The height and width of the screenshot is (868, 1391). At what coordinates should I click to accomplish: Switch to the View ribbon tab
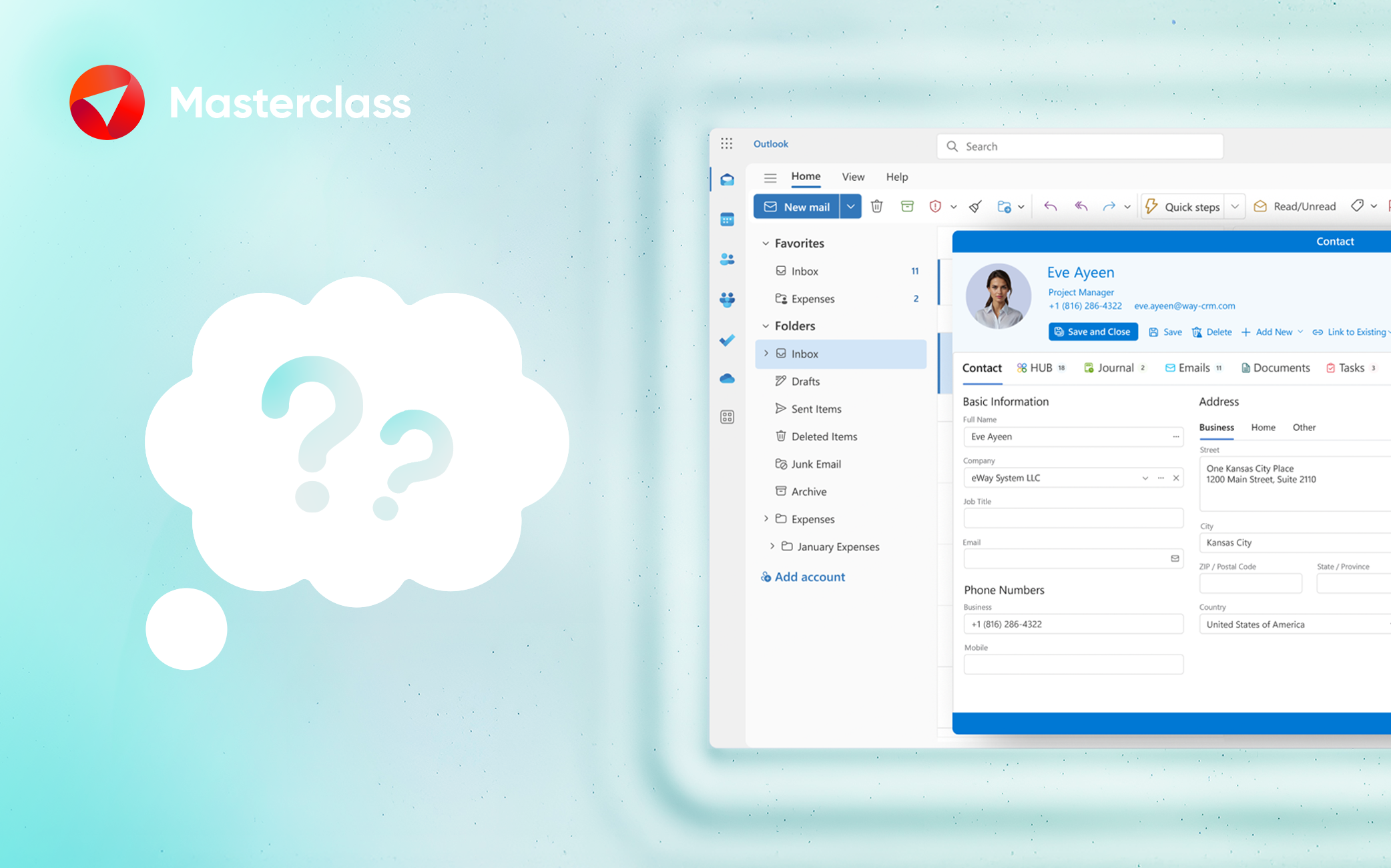tap(853, 177)
